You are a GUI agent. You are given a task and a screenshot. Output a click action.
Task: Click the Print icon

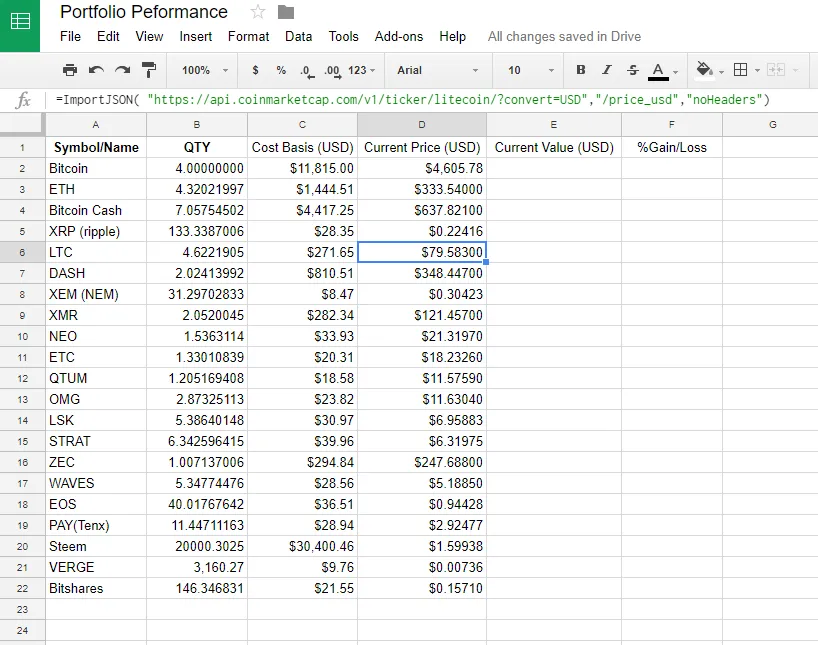(x=70, y=70)
